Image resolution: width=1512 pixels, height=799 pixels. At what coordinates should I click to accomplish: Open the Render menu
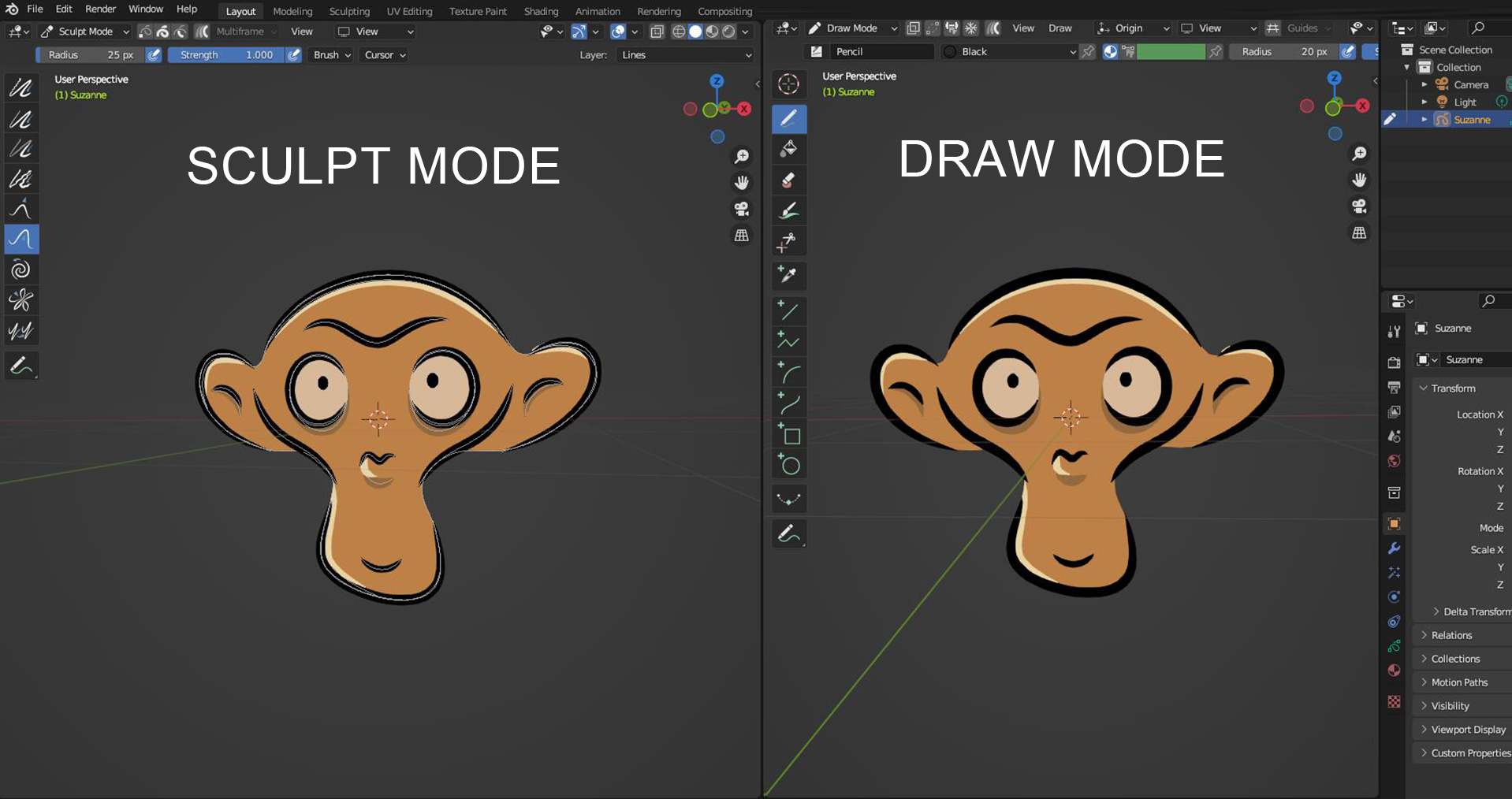click(x=100, y=9)
